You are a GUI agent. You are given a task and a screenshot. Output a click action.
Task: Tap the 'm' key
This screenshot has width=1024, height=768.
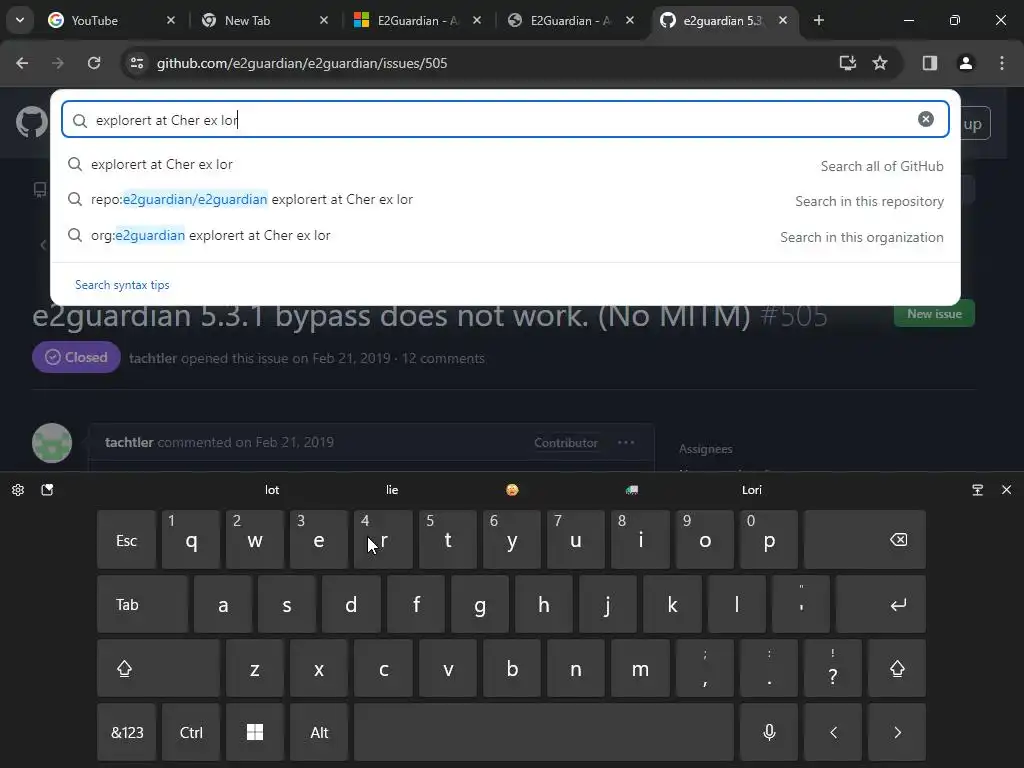click(640, 668)
